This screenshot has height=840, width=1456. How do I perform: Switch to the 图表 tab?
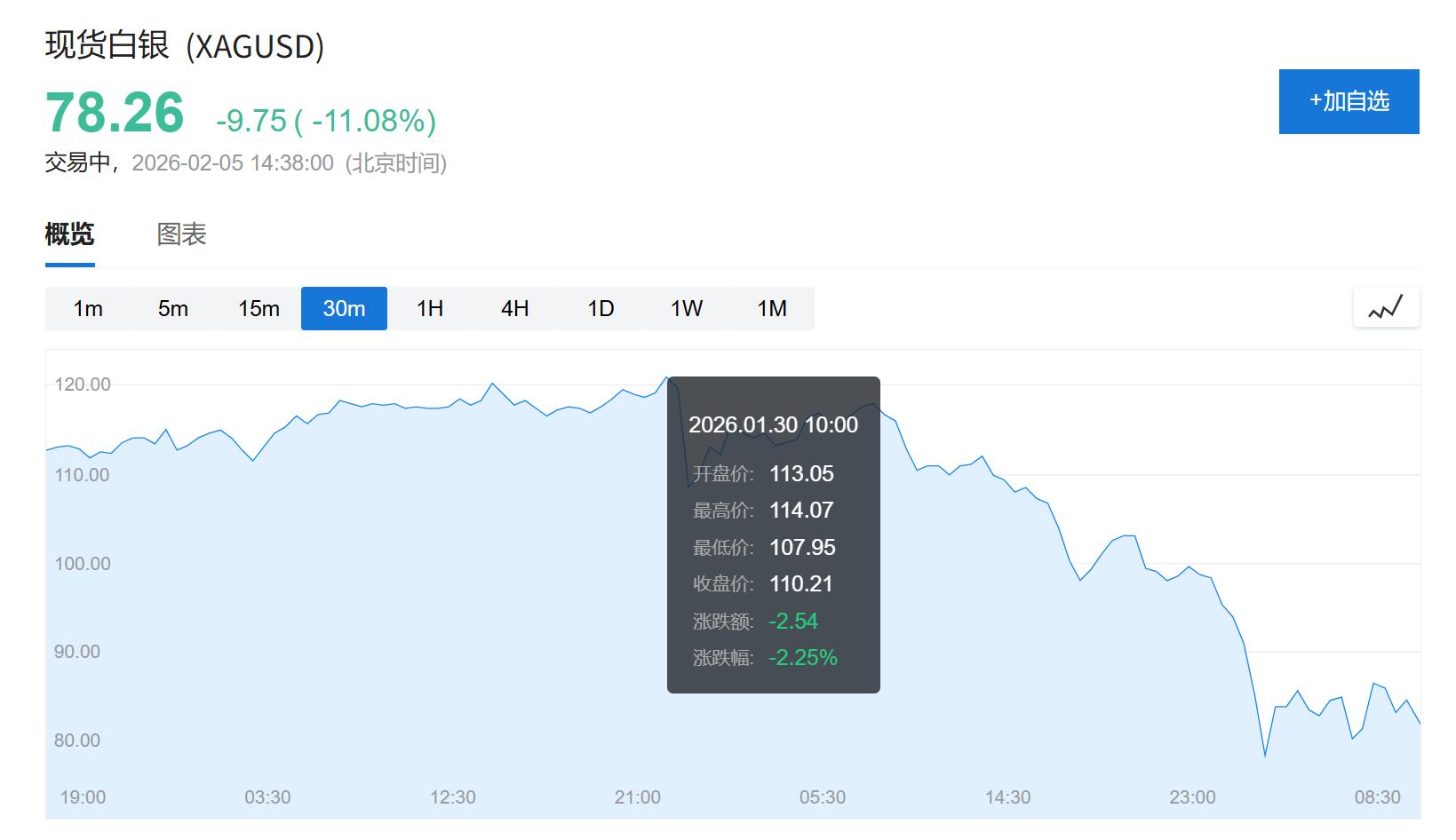(x=179, y=234)
